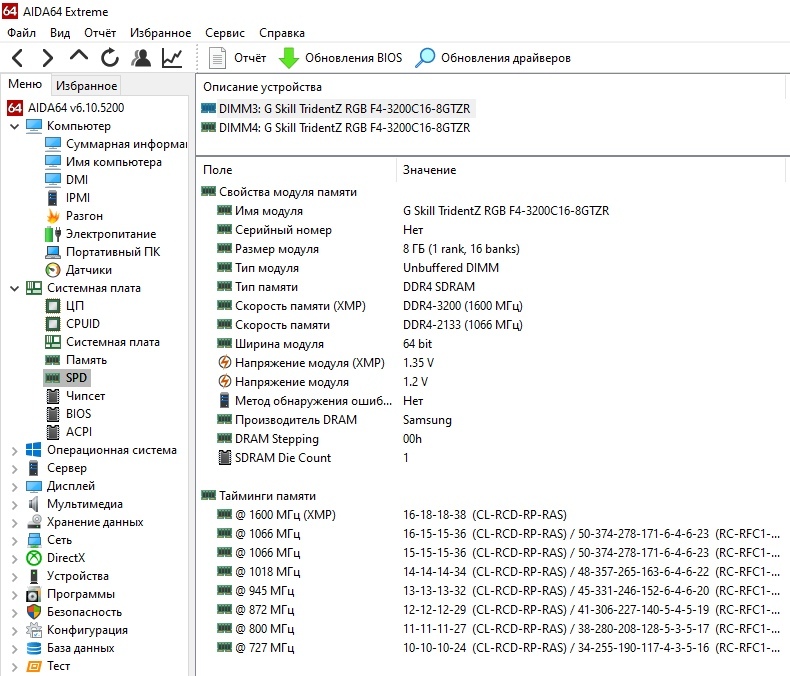The height and width of the screenshot is (676, 790).
Task: Expand the Хранение данных node
Action: pos(15,522)
